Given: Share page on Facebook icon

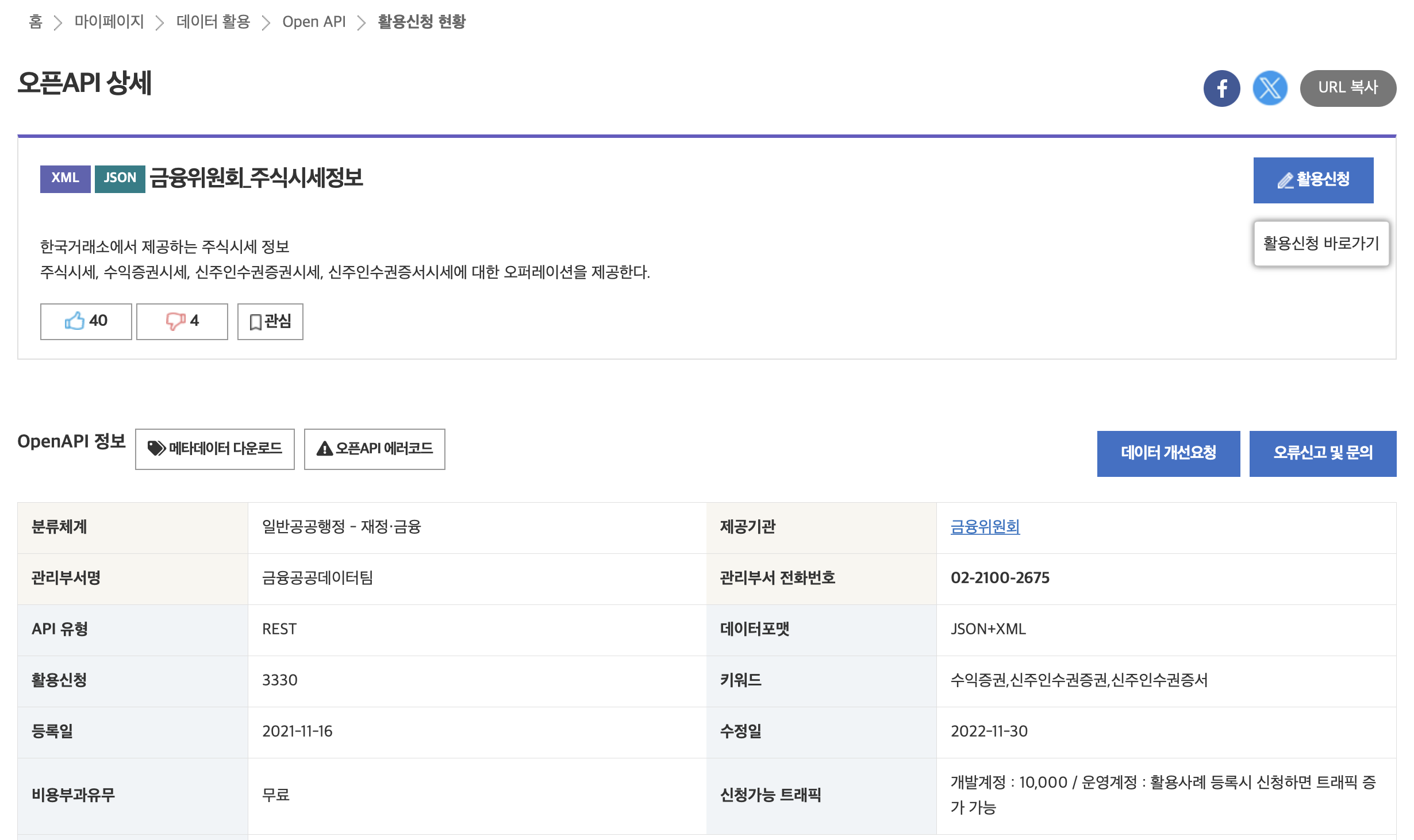Looking at the screenshot, I should [x=1221, y=88].
